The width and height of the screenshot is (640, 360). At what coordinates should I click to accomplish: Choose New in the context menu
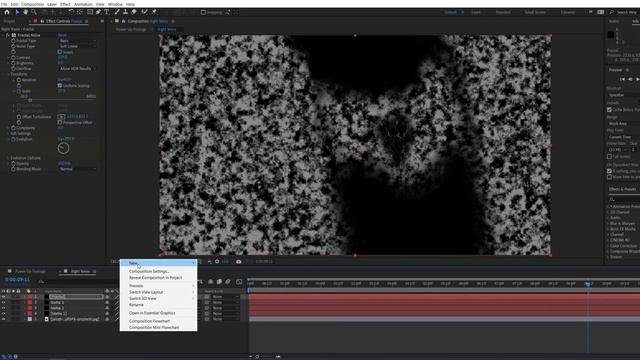158,263
